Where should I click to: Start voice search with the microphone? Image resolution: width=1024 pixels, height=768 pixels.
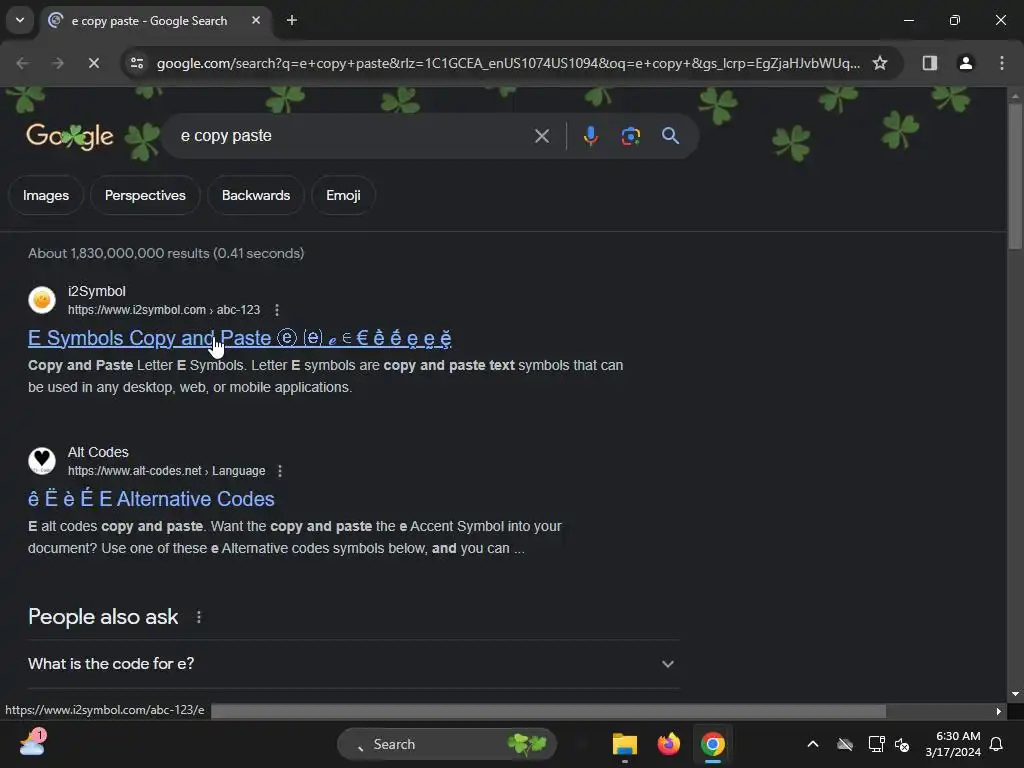(x=590, y=136)
